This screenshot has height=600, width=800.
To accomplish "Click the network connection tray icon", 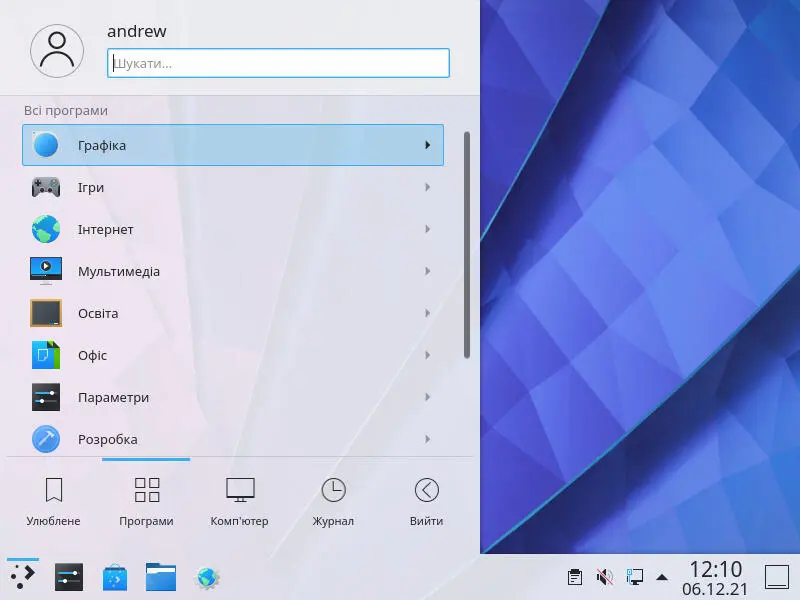I will click(634, 577).
